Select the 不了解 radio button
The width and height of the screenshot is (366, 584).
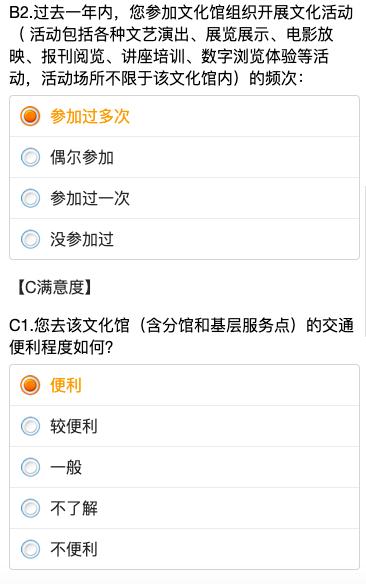[30, 508]
